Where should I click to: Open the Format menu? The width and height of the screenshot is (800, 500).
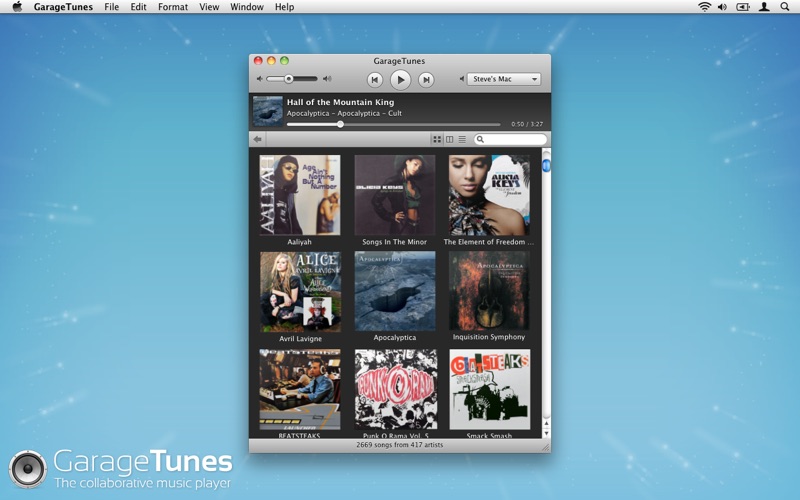pos(173,7)
